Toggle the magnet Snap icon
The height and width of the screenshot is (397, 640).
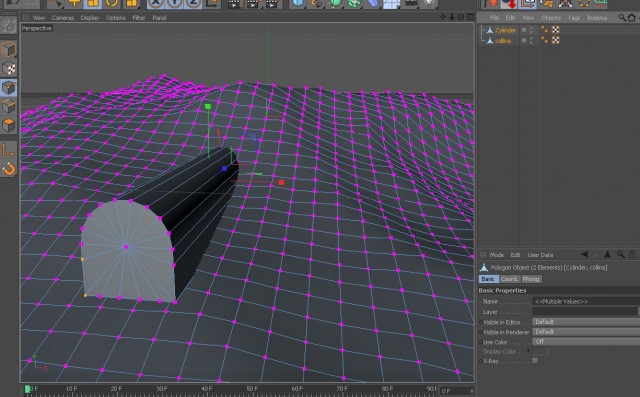coord(8,169)
